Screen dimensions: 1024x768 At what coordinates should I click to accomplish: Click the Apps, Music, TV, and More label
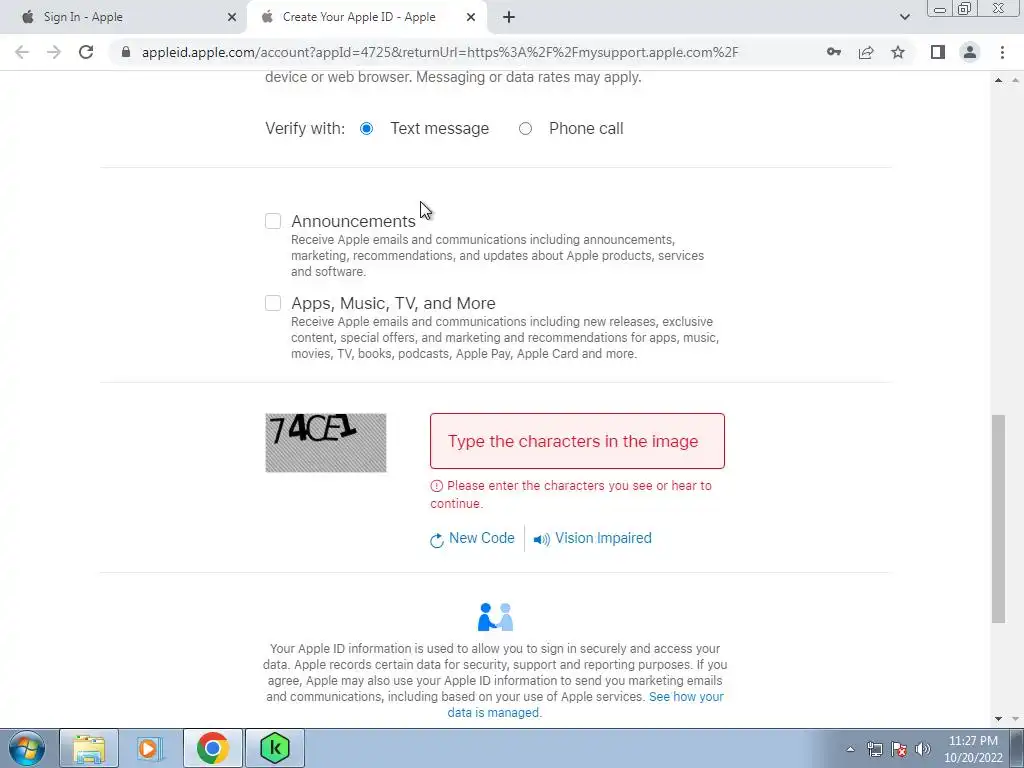[393, 304]
